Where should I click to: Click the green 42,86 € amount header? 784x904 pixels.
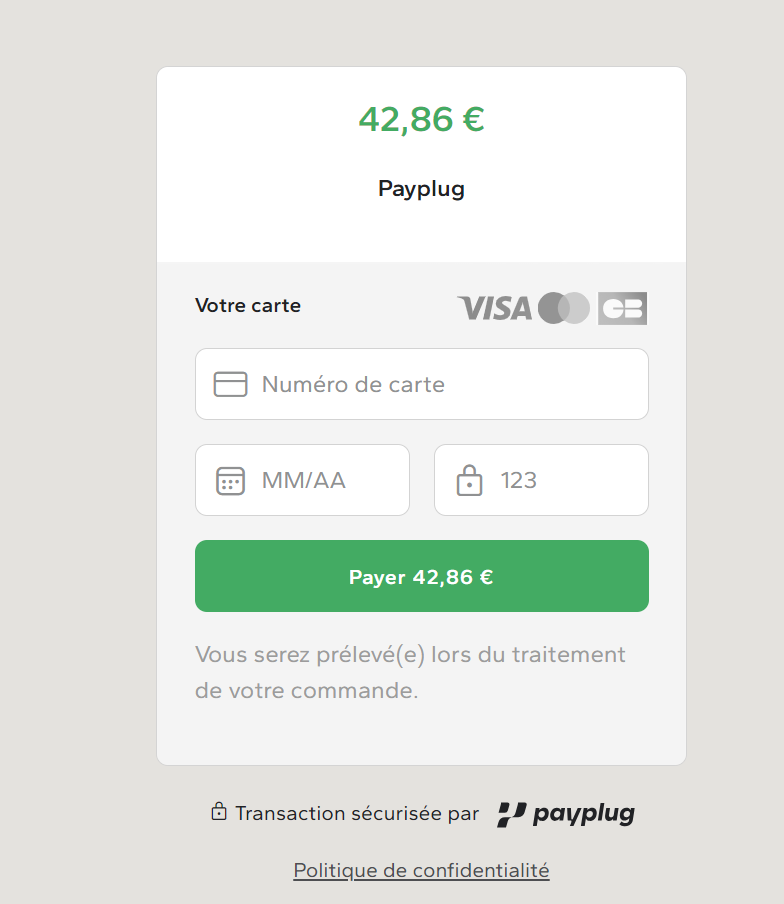pyautogui.click(x=421, y=119)
